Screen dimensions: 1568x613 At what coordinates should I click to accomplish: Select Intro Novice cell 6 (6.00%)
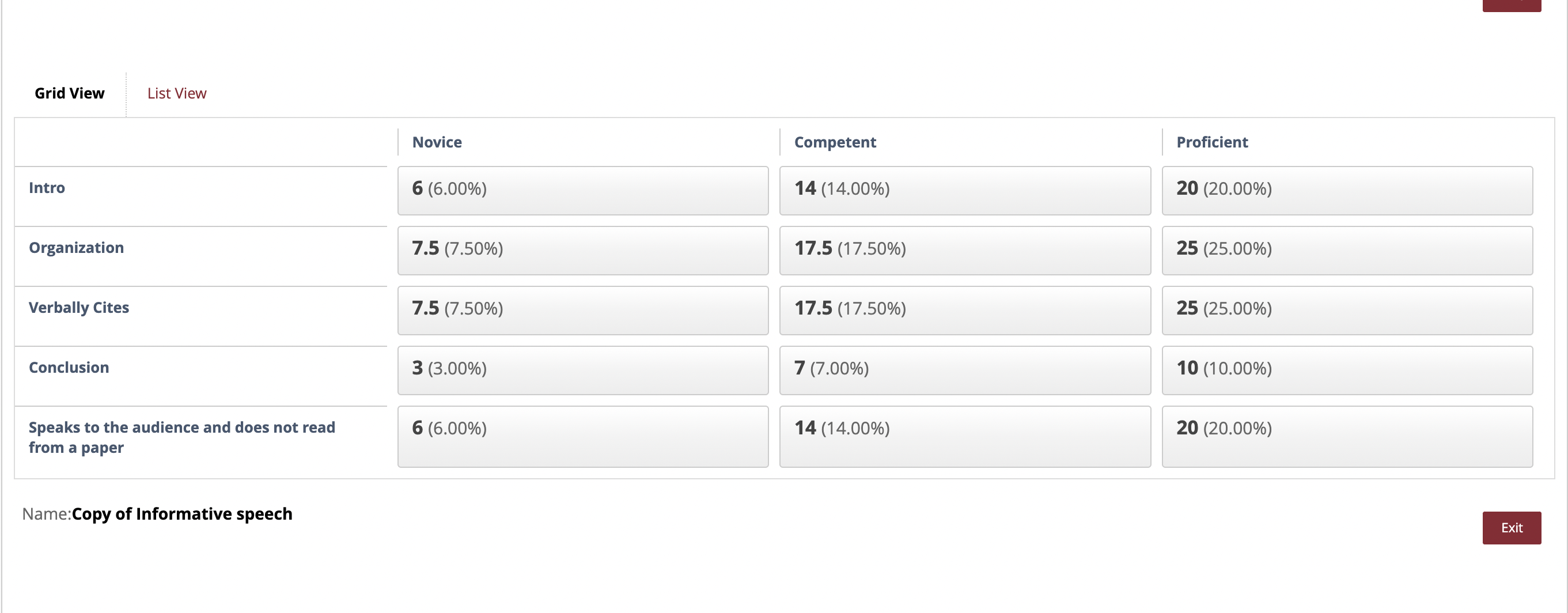tap(582, 191)
